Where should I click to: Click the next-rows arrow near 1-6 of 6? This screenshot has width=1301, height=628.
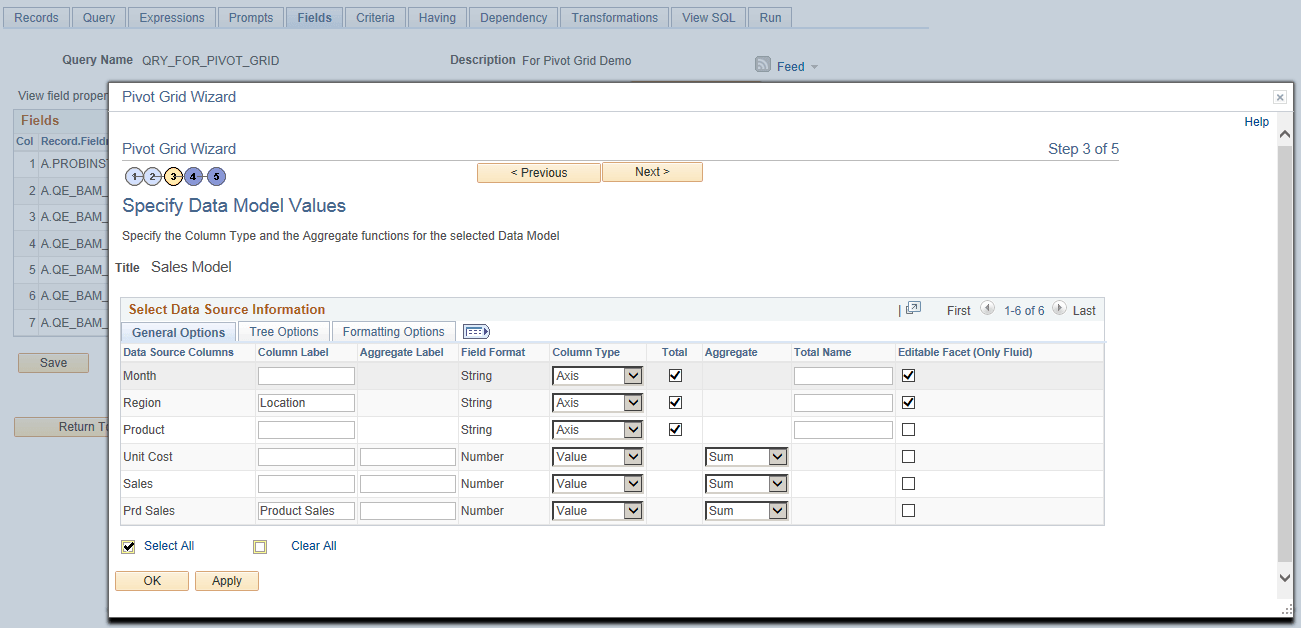pos(1058,310)
